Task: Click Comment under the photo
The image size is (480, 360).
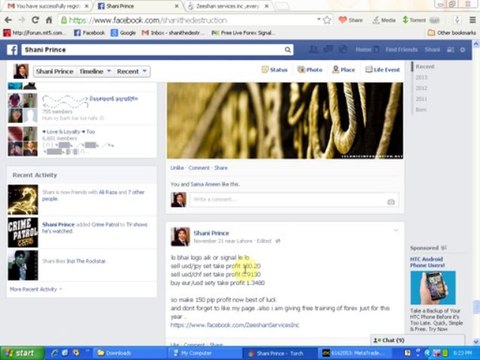Action: (199, 168)
